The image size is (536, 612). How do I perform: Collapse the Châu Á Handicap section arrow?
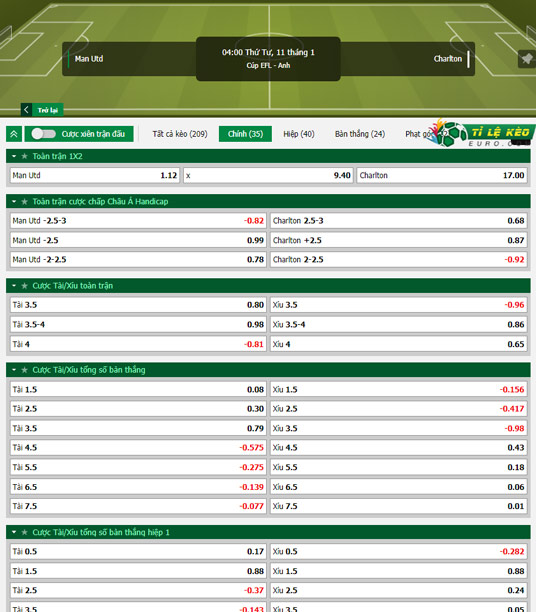pyautogui.click(x=14, y=201)
